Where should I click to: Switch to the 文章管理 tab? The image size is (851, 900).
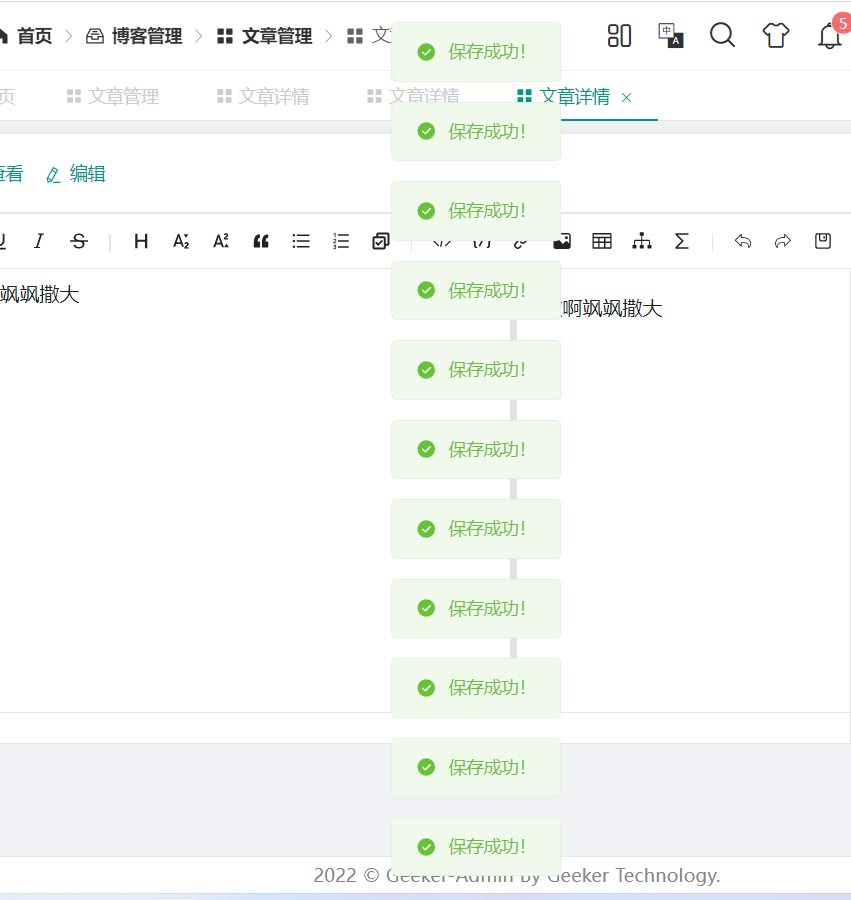(113, 96)
